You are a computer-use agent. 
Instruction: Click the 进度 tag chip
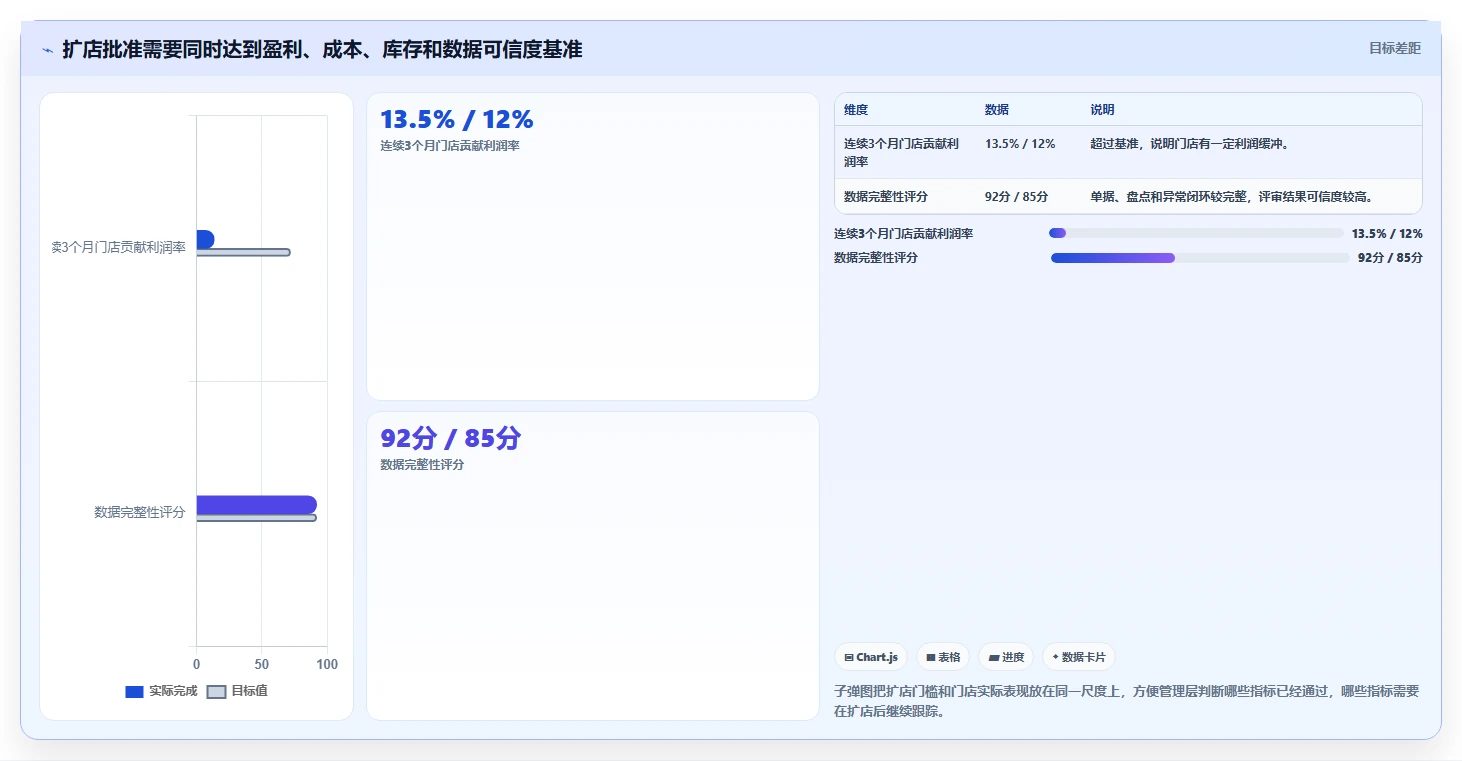coord(1006,657)
